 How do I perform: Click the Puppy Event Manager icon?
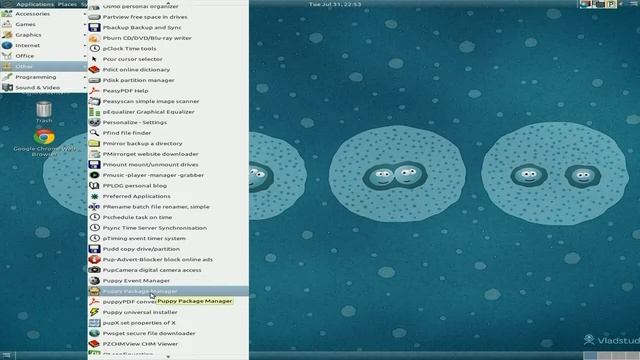click(x=94, y=281)
